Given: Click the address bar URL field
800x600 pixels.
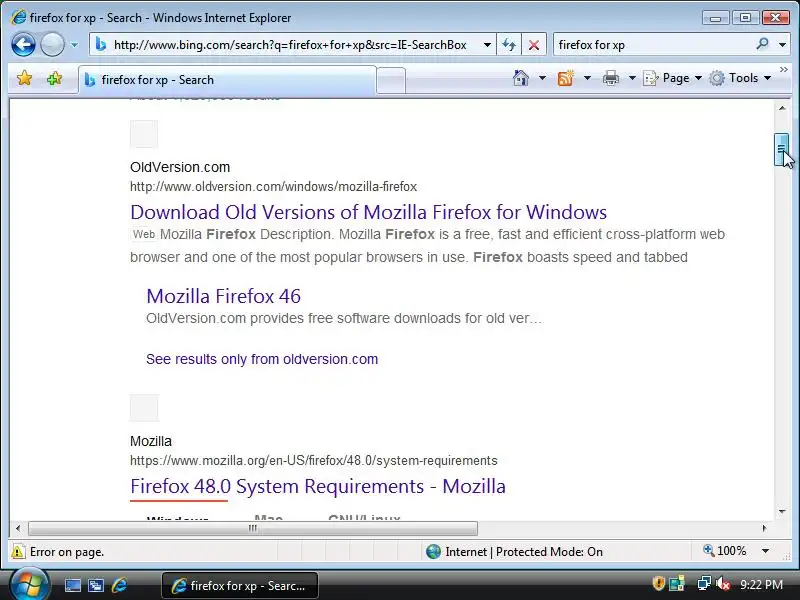Looking at the screenshot, I should [289, 45].
